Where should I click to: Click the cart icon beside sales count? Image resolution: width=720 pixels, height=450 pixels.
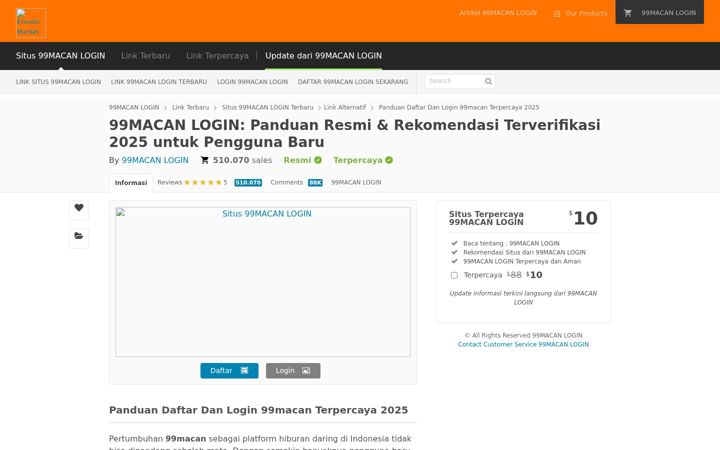[205, 160]
